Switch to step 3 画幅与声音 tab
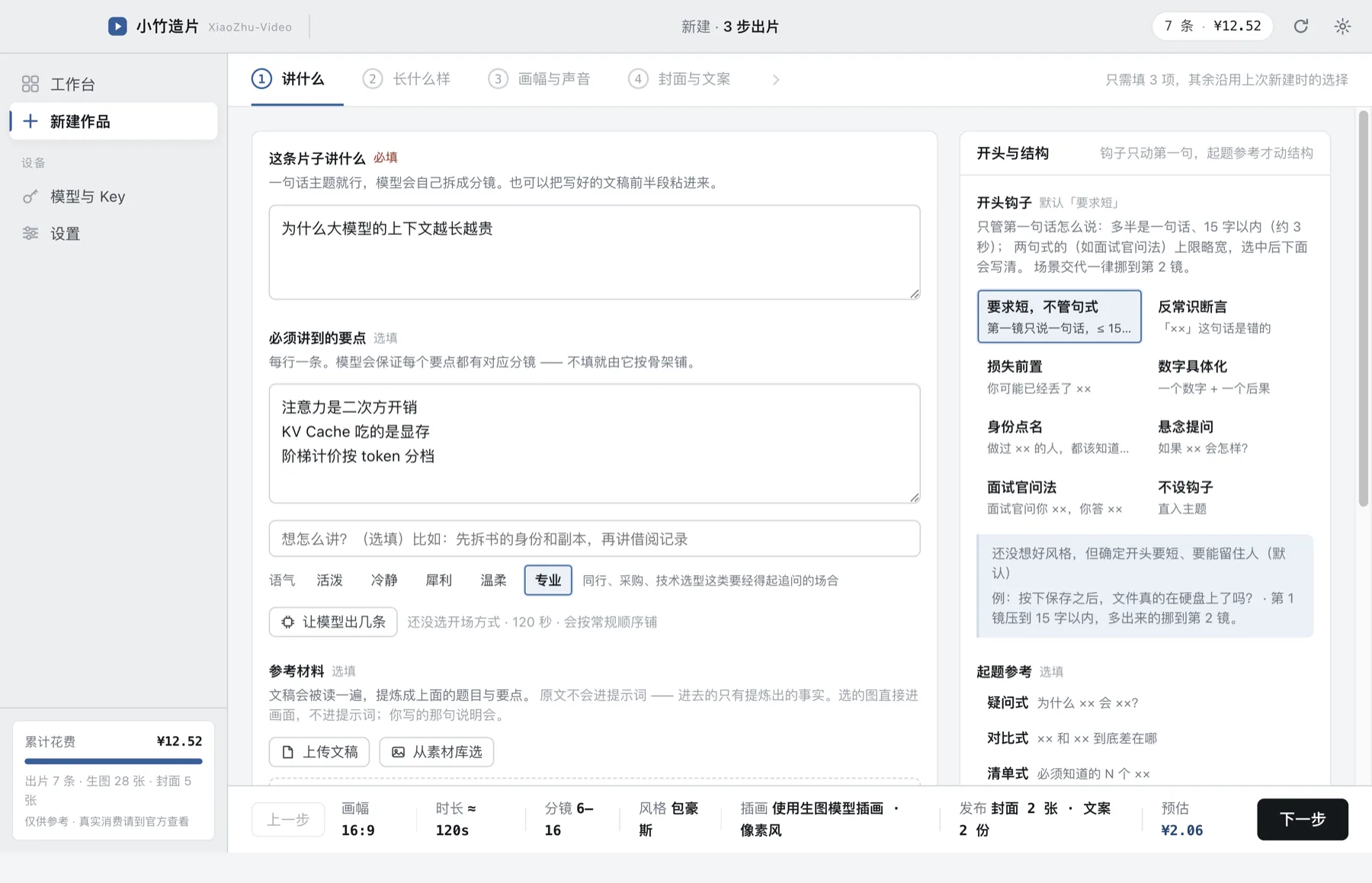This screenshot has height=883, width=1372. (539, 79)
